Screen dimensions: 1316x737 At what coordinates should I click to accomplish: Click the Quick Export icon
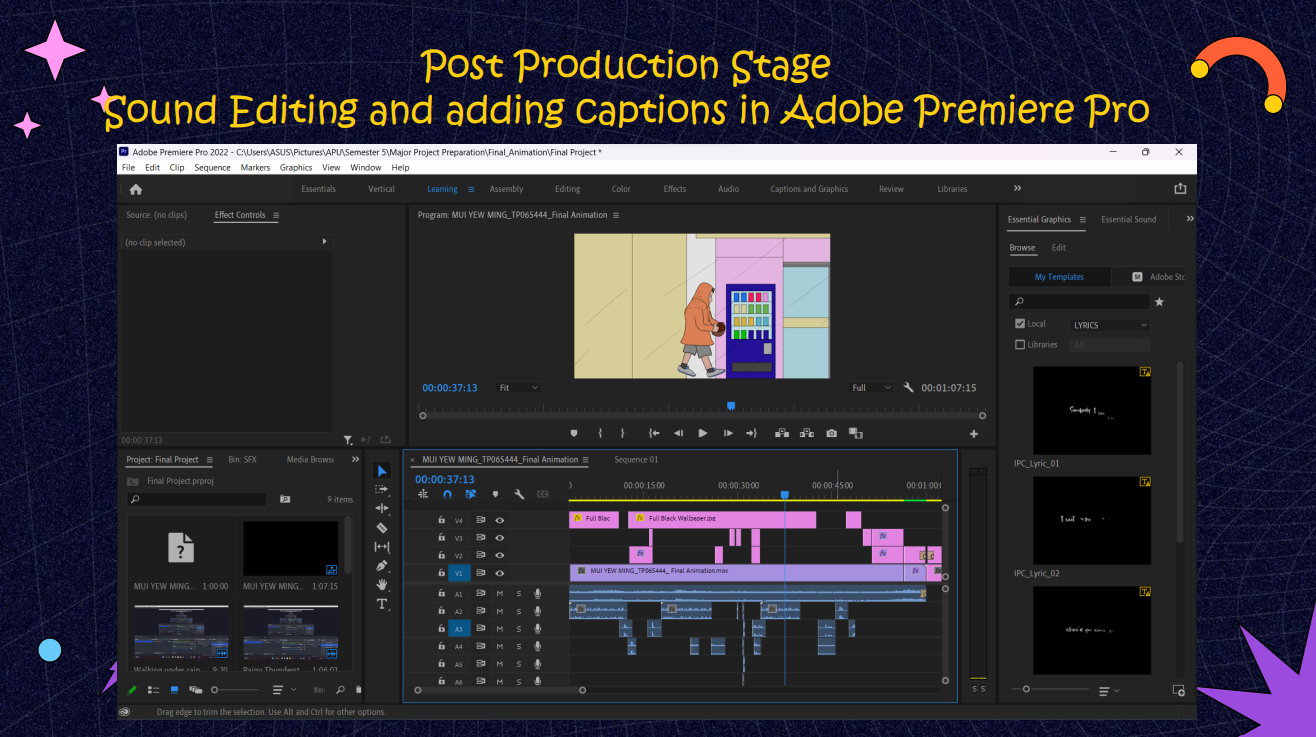[x=1180, y=189]
